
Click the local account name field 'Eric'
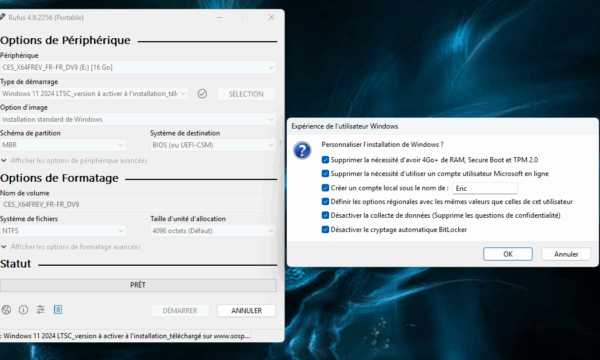[x=485, y=188]
